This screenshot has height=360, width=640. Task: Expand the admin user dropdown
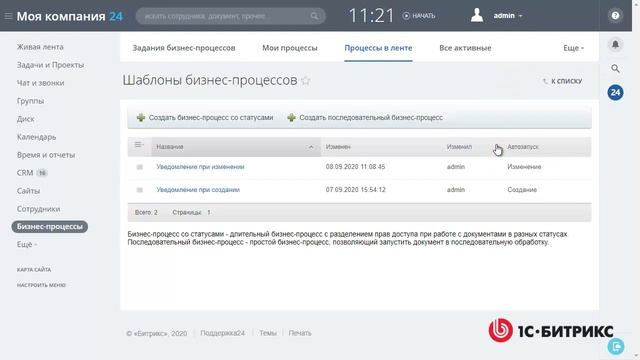508,16
